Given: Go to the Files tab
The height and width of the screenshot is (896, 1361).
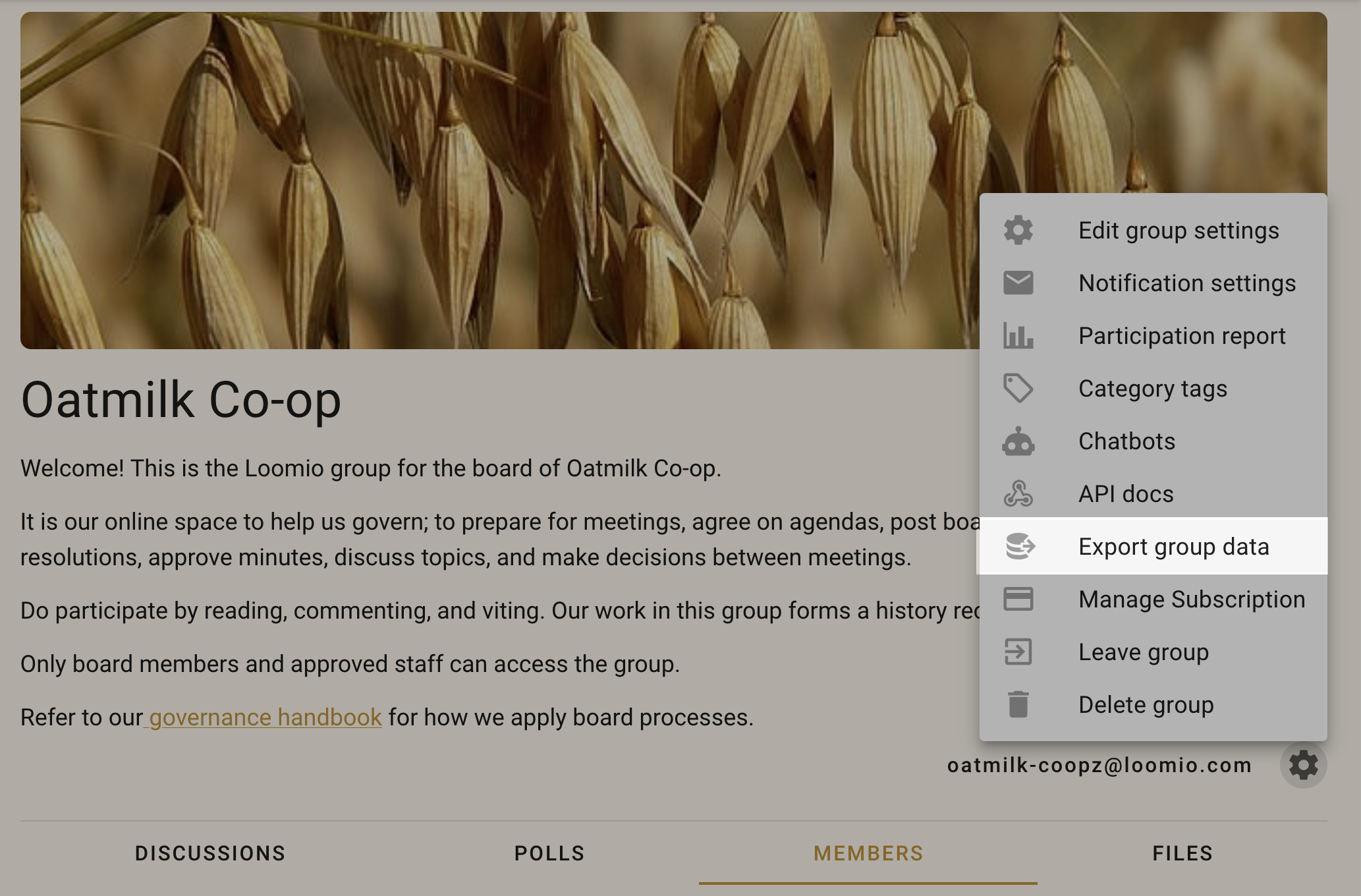Looking at the screenshot, I should (1182, 853).
